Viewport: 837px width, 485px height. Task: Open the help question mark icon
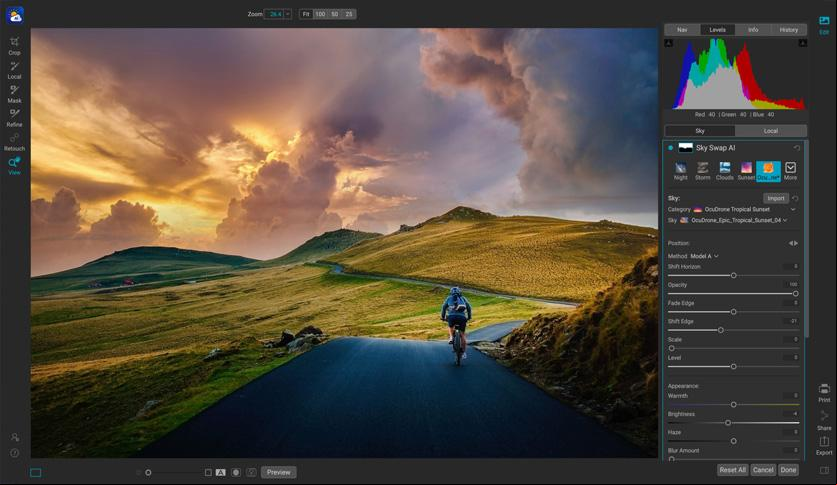point(15,453)
